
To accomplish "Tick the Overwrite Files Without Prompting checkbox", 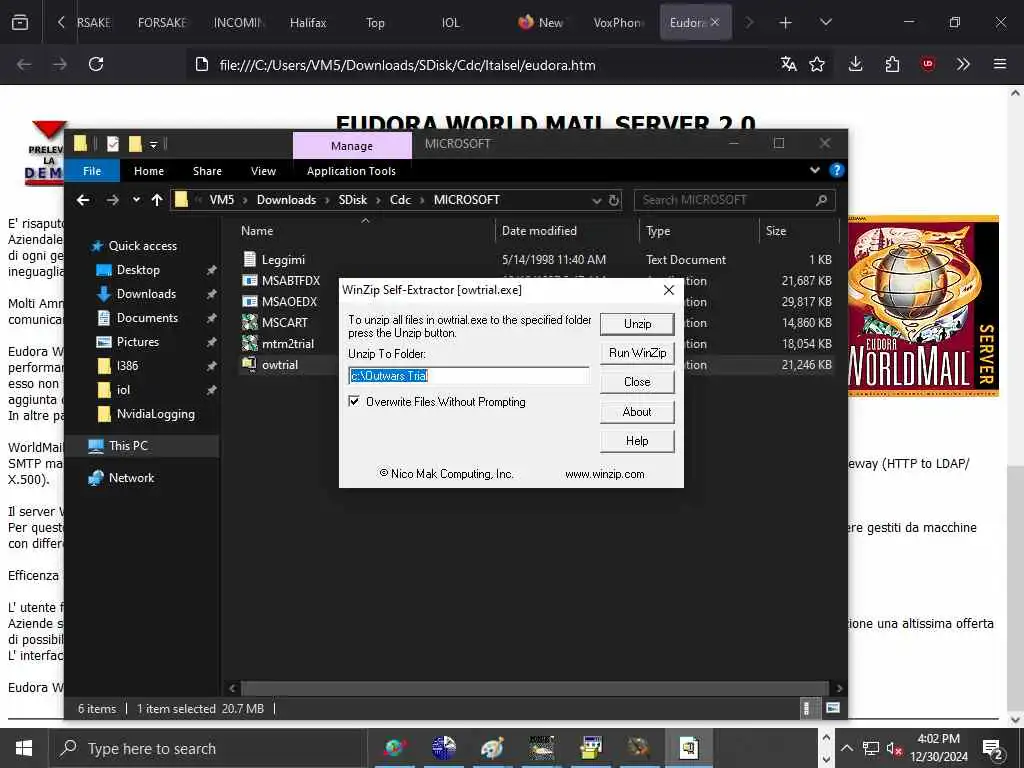I will (x=354, y=401).
